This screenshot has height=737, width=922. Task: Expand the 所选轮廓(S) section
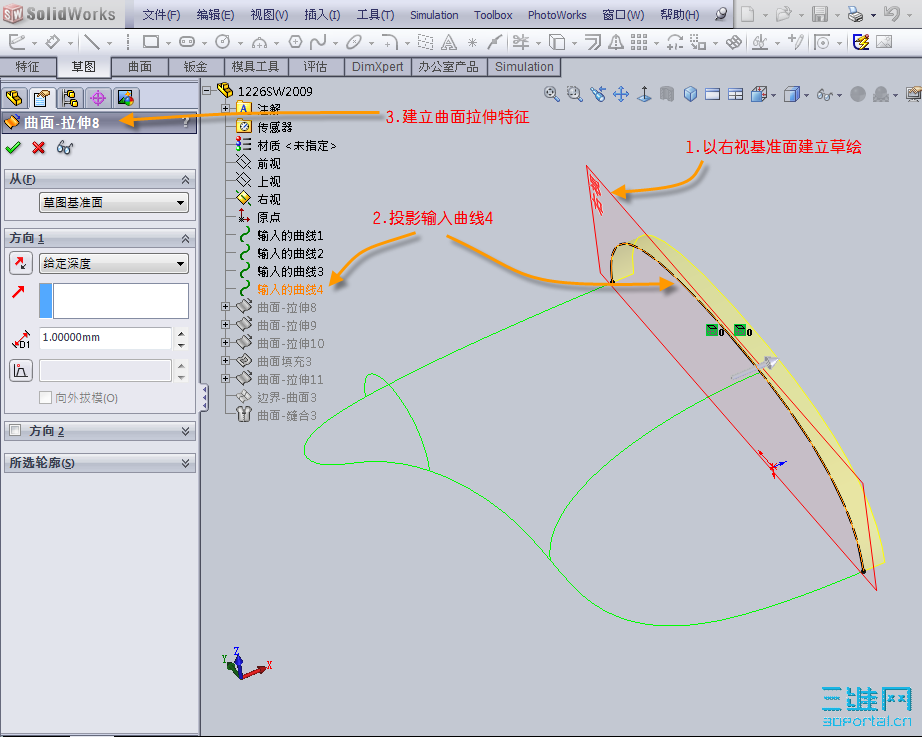(x=185, y=463)
